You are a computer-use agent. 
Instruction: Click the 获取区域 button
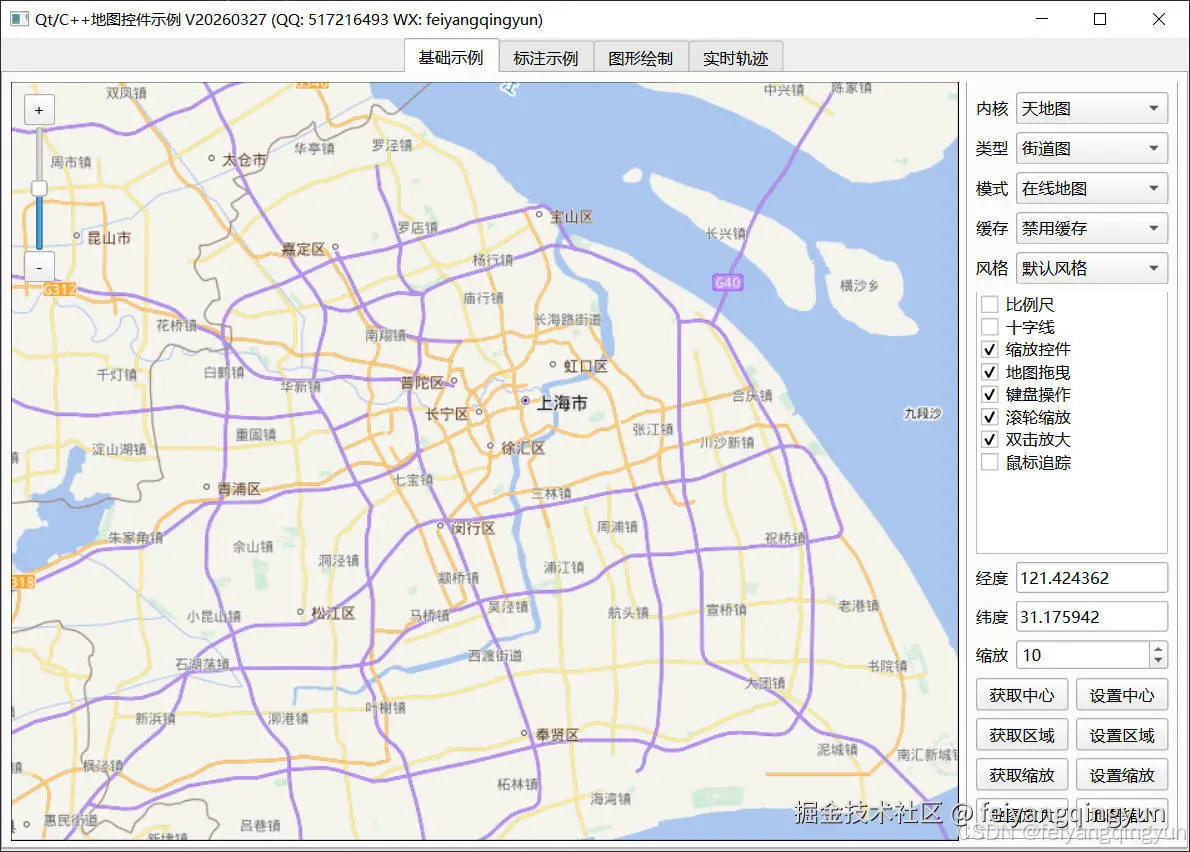pos(1022,735)
